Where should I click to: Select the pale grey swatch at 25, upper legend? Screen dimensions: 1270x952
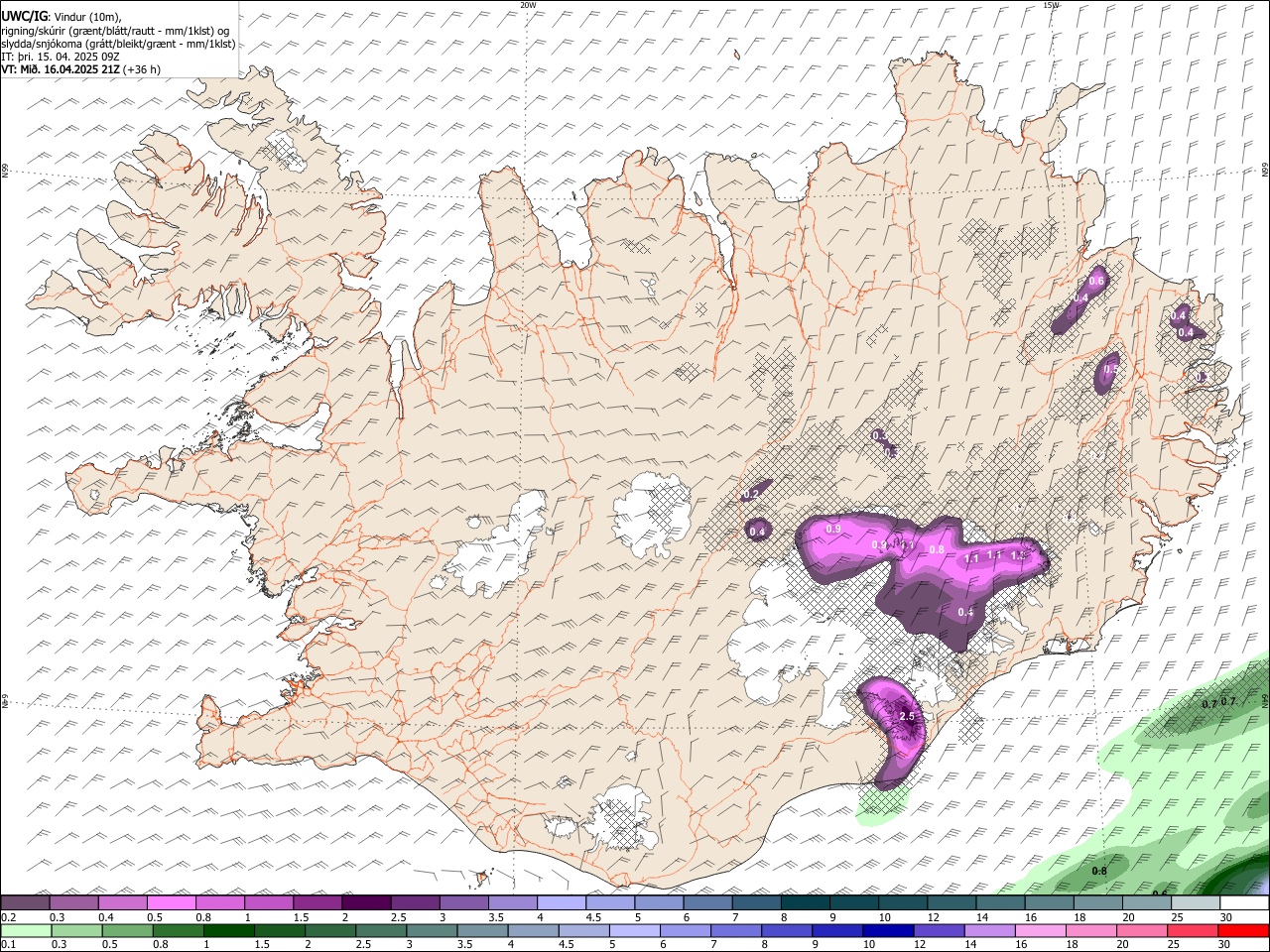(x=1196, y=903)
